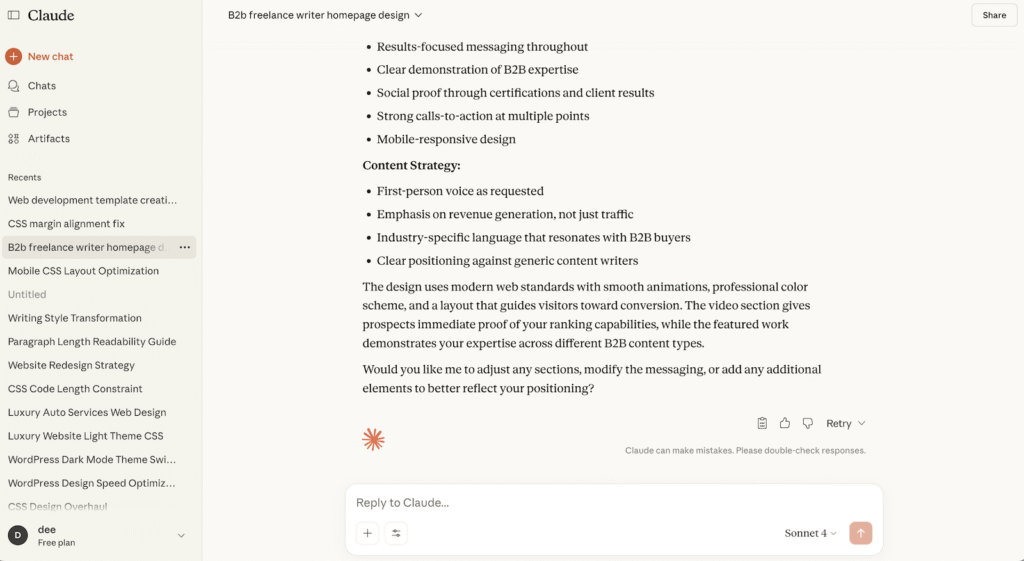
Task: Expand the dee account menu
Action: (x=181, y=536)
